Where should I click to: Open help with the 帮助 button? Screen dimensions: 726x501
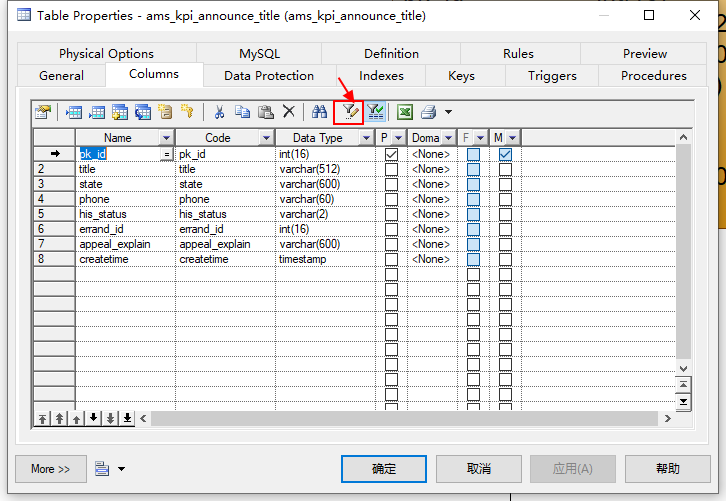point(668,469)
